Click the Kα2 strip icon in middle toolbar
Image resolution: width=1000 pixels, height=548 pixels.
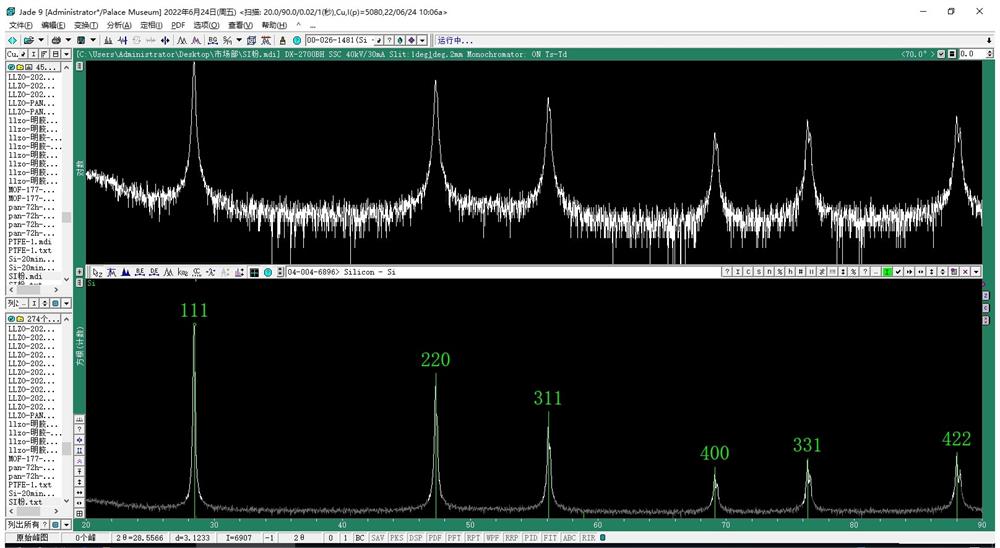coord(183,272)
